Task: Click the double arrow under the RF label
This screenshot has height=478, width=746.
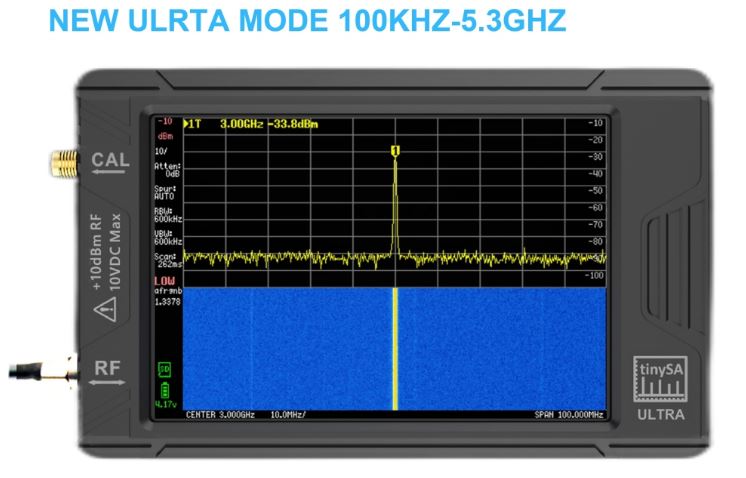Action: pyautogui.click(x=107, y=382)
